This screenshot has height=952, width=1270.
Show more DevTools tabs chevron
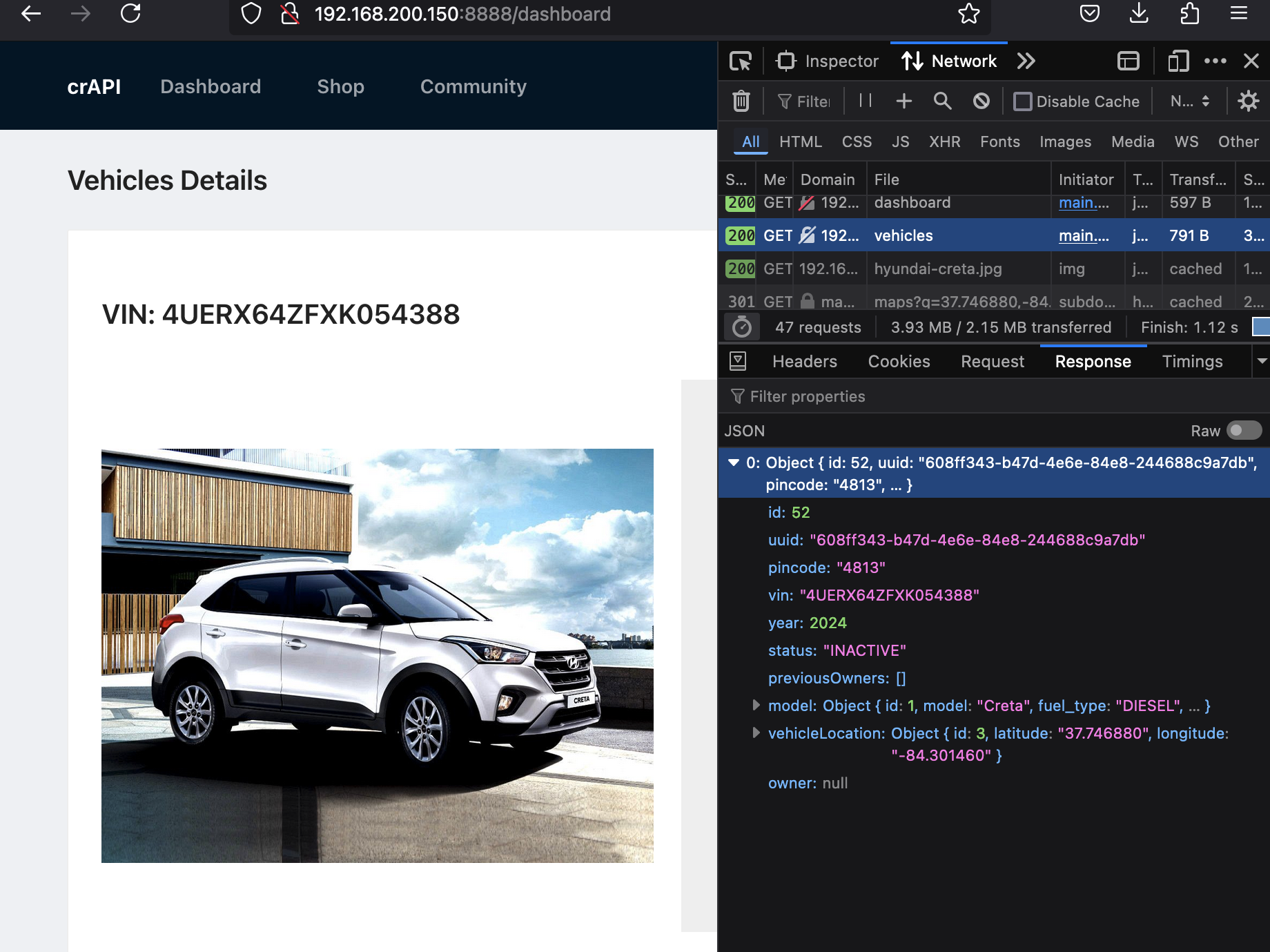1026,61
